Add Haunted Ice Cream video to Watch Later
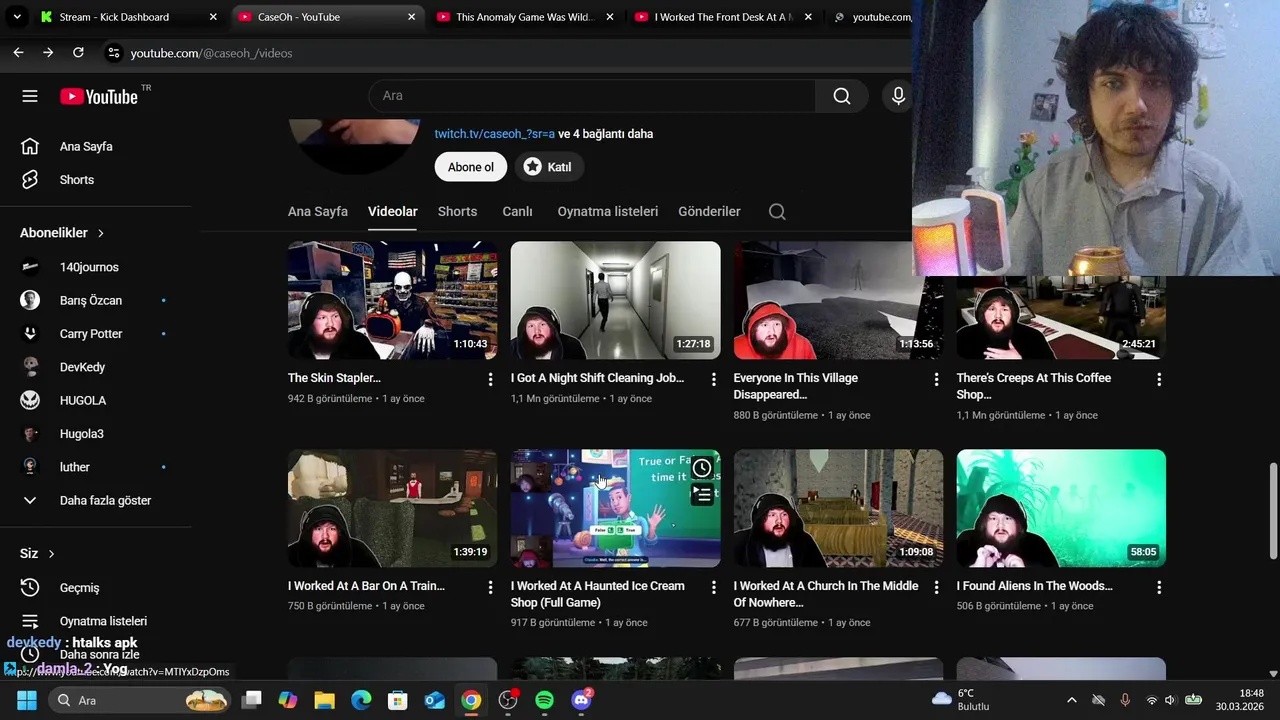Viewport: 1280px width, 720px height. tap(702, 468)
